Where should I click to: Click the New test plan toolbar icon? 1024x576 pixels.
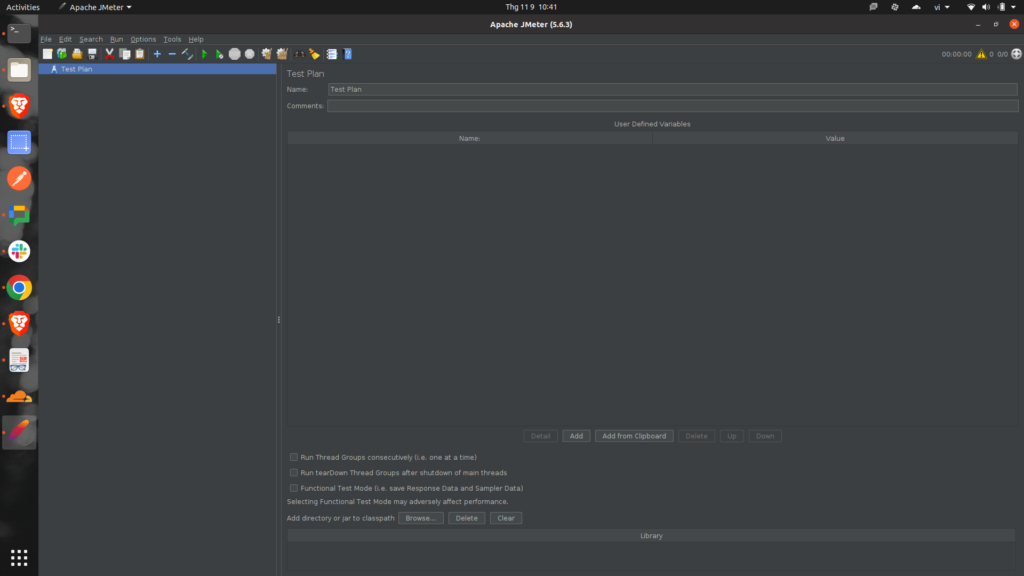point(47,54)
